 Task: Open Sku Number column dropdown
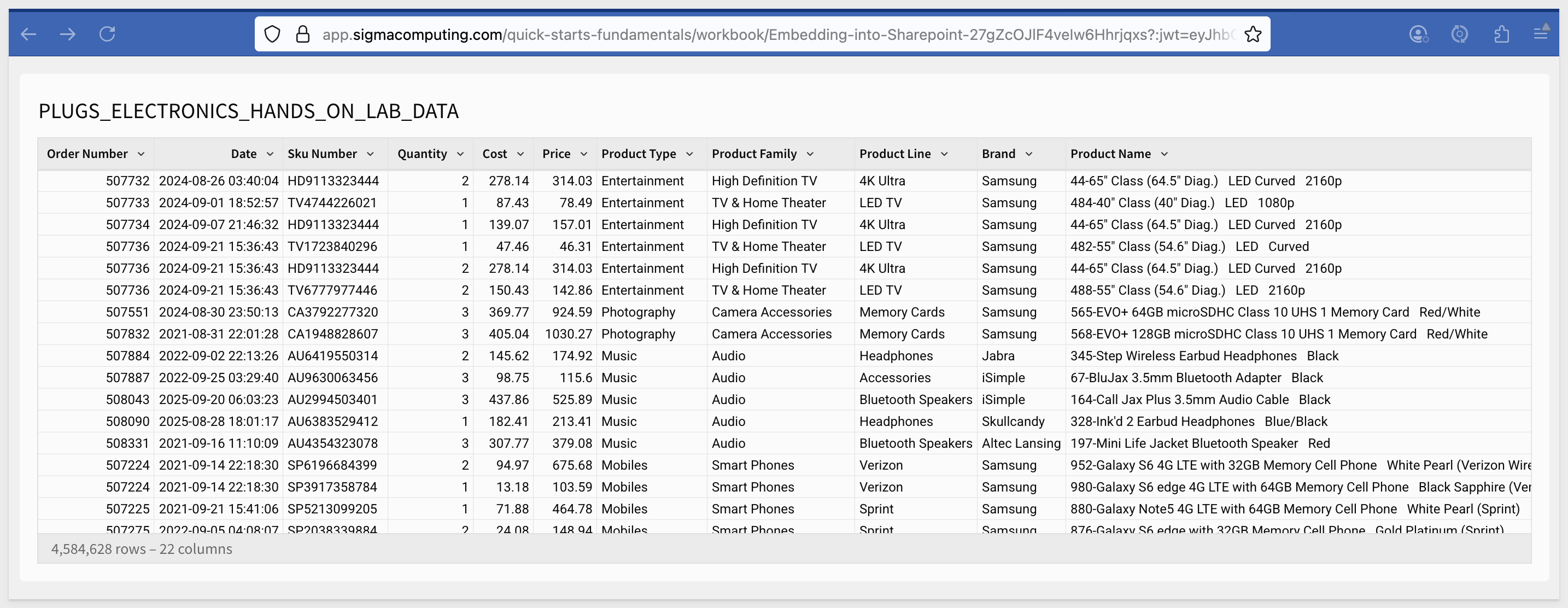coord(370,154)
